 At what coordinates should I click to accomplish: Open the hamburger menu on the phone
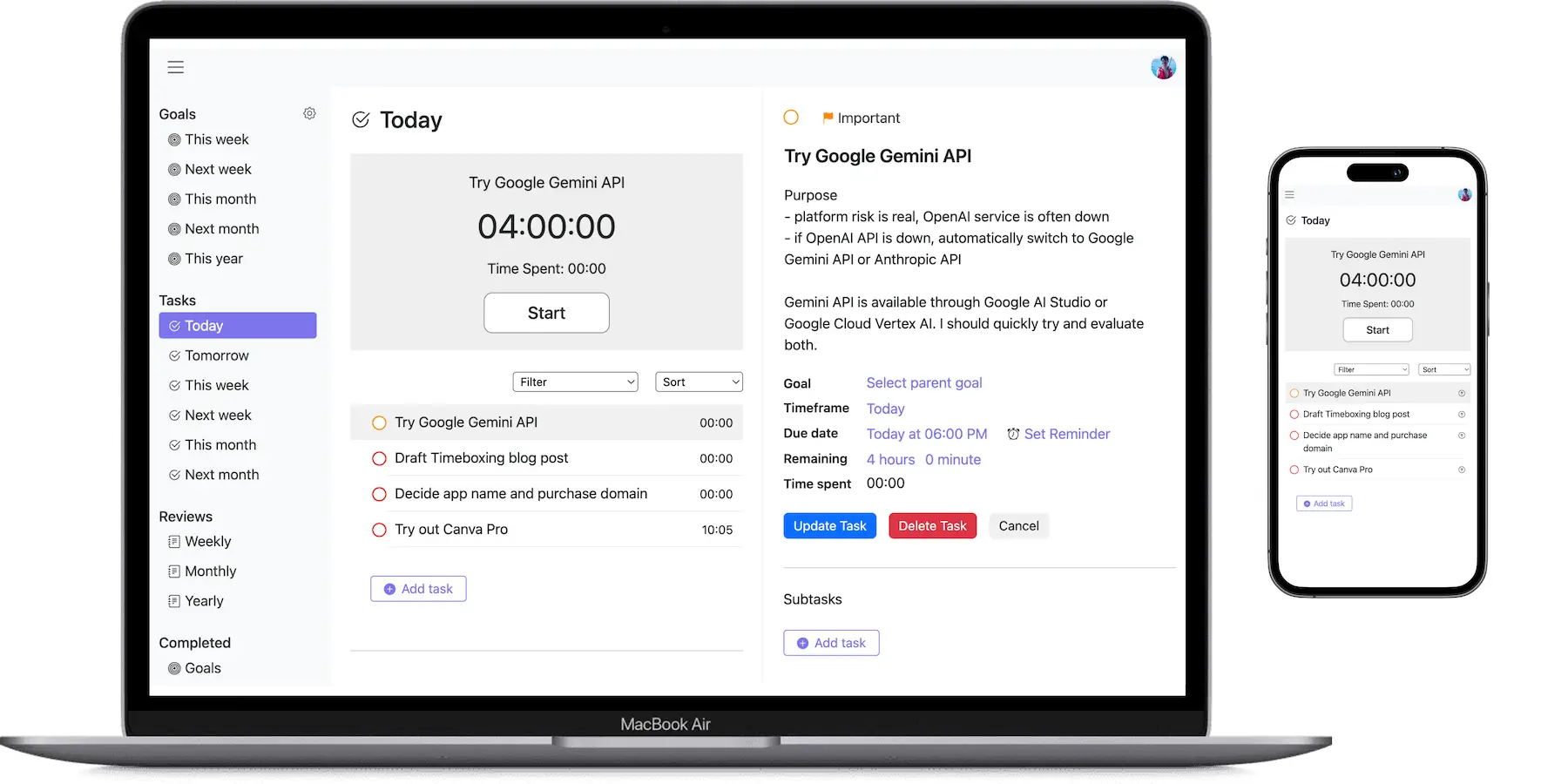(x=1289, y=194)
